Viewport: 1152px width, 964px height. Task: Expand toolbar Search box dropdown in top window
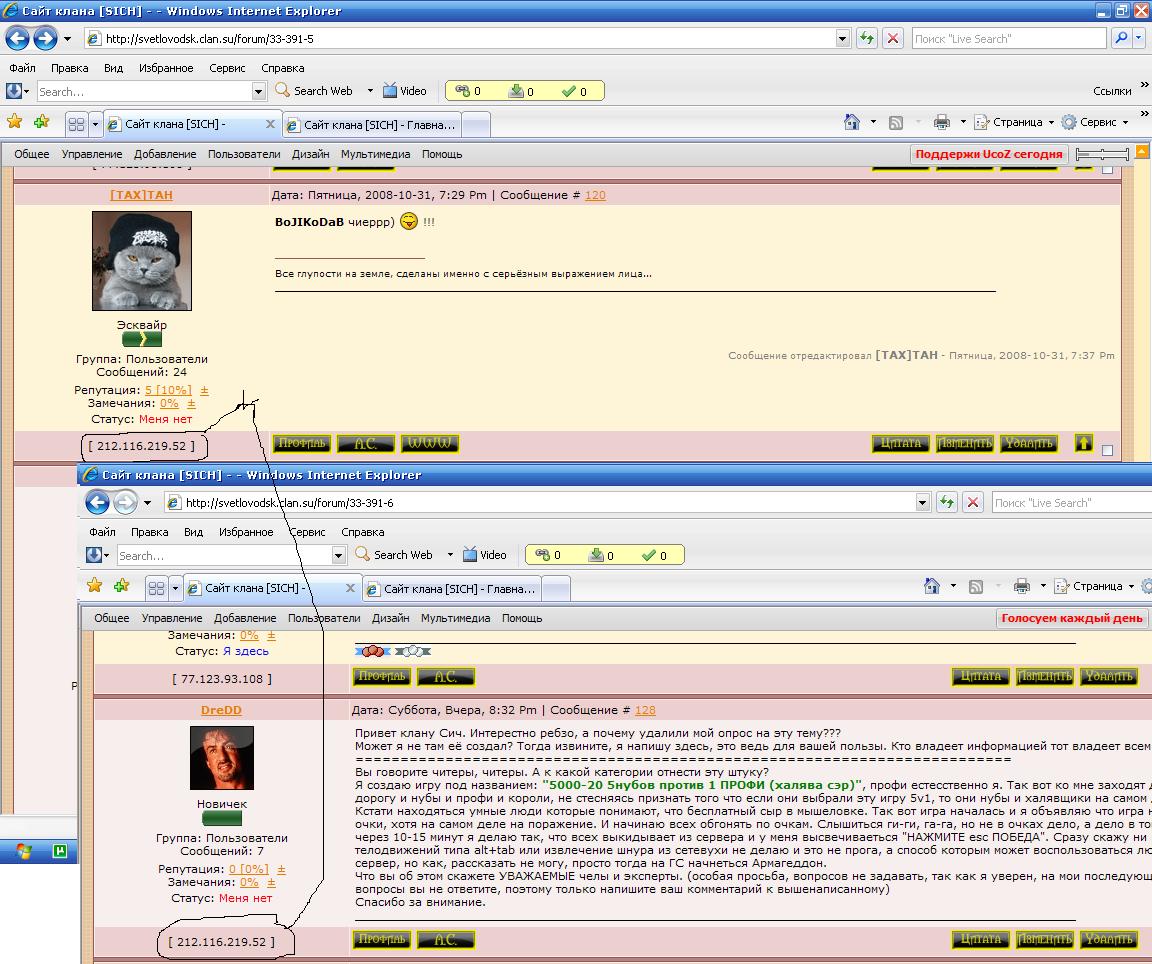(x=258, y=91)
